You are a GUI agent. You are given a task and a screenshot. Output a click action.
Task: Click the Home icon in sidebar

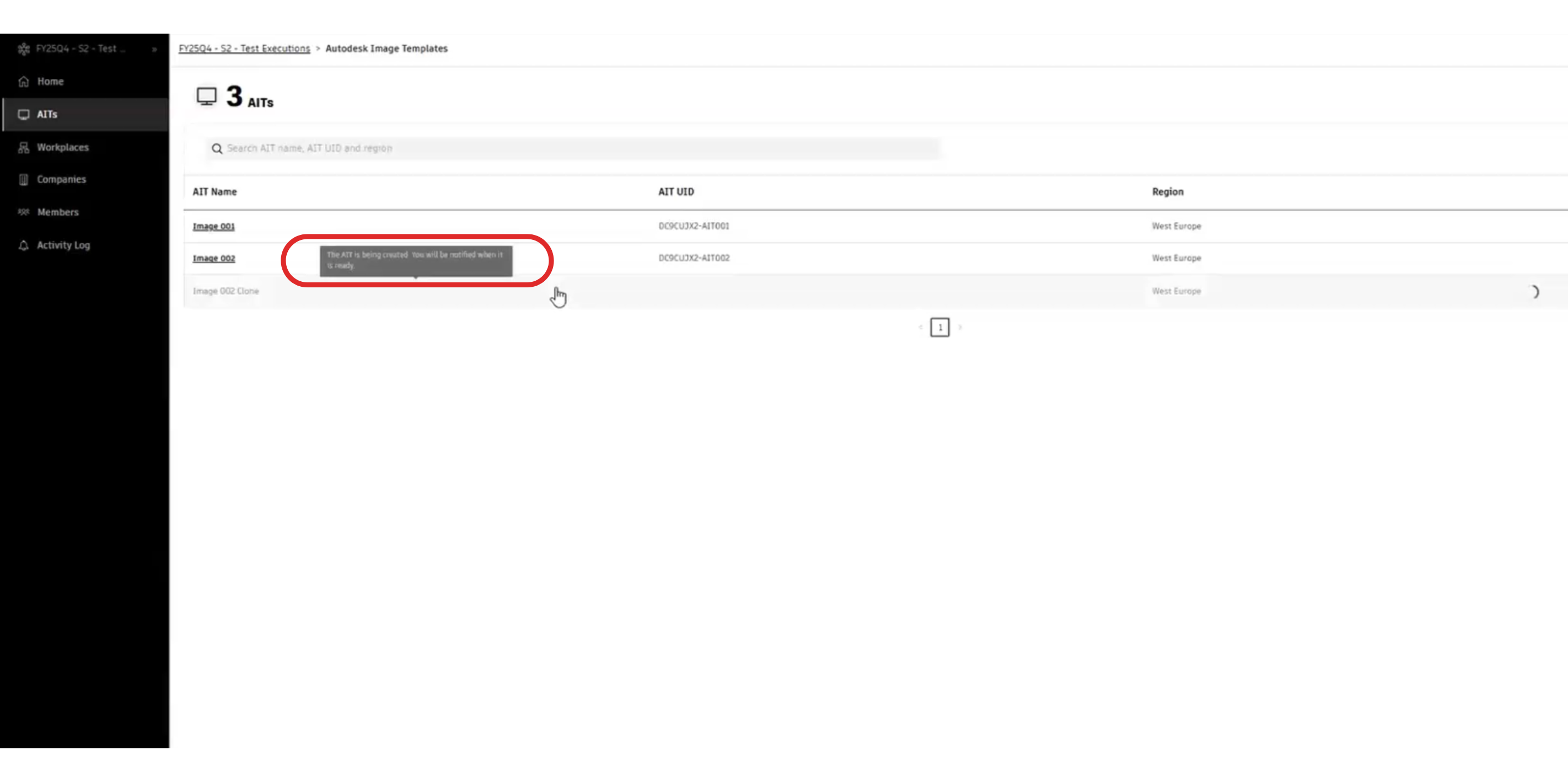(x=24, y=82)
